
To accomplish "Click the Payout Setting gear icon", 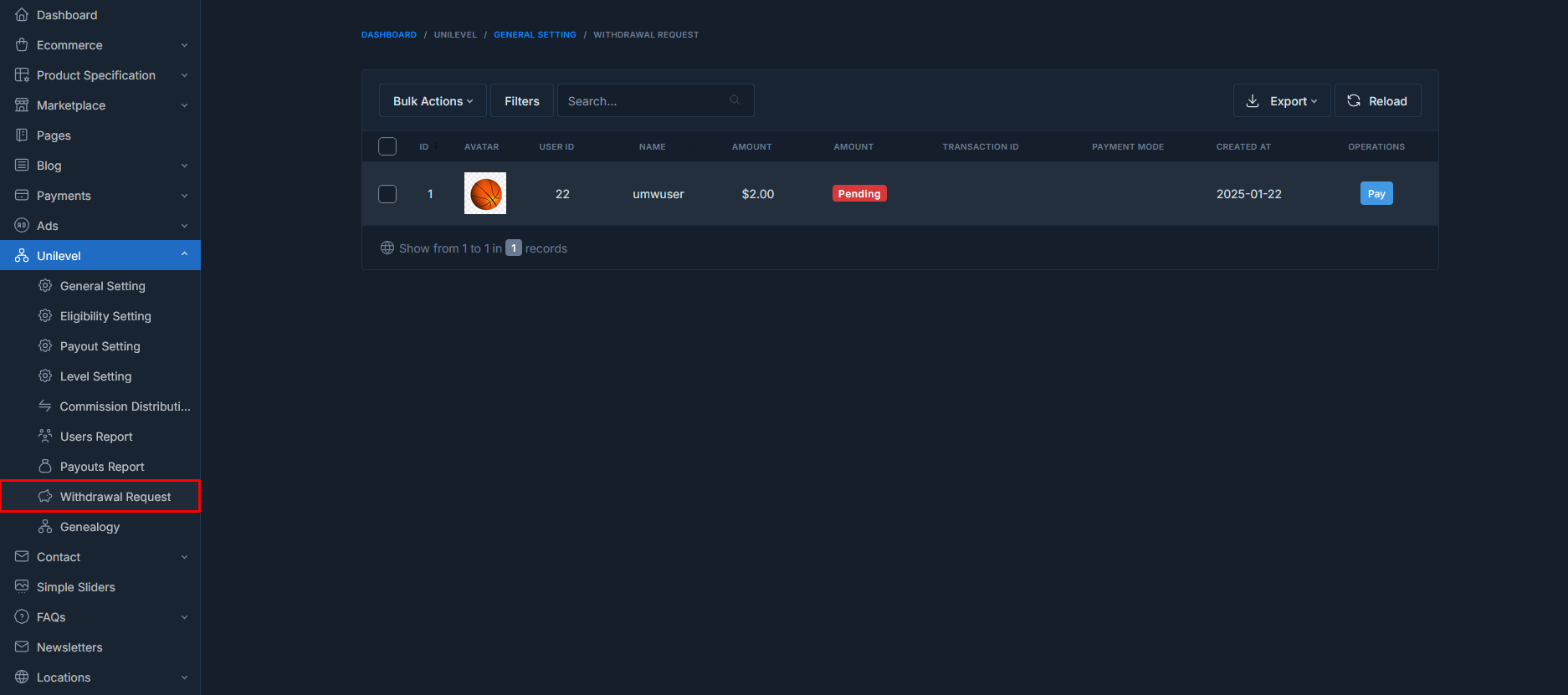I will (x=45, y=346).
